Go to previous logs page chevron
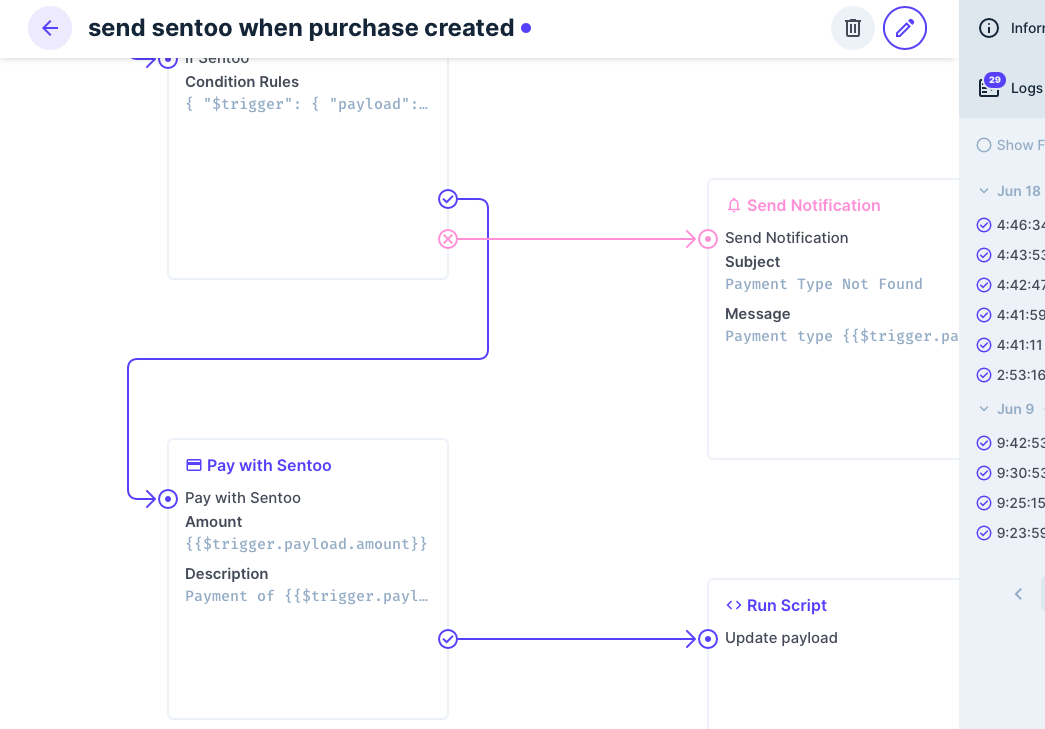Image resolution: width=1045 pixels, height=729 pixels. pos(1018,594)
